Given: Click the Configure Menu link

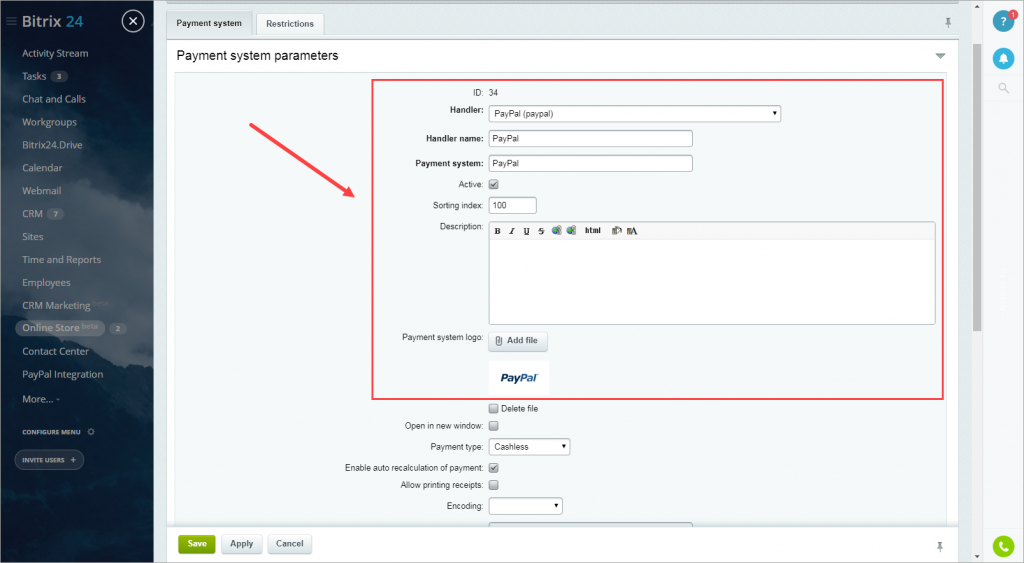Looking at the screenshot, I should (x=51, y=432).
